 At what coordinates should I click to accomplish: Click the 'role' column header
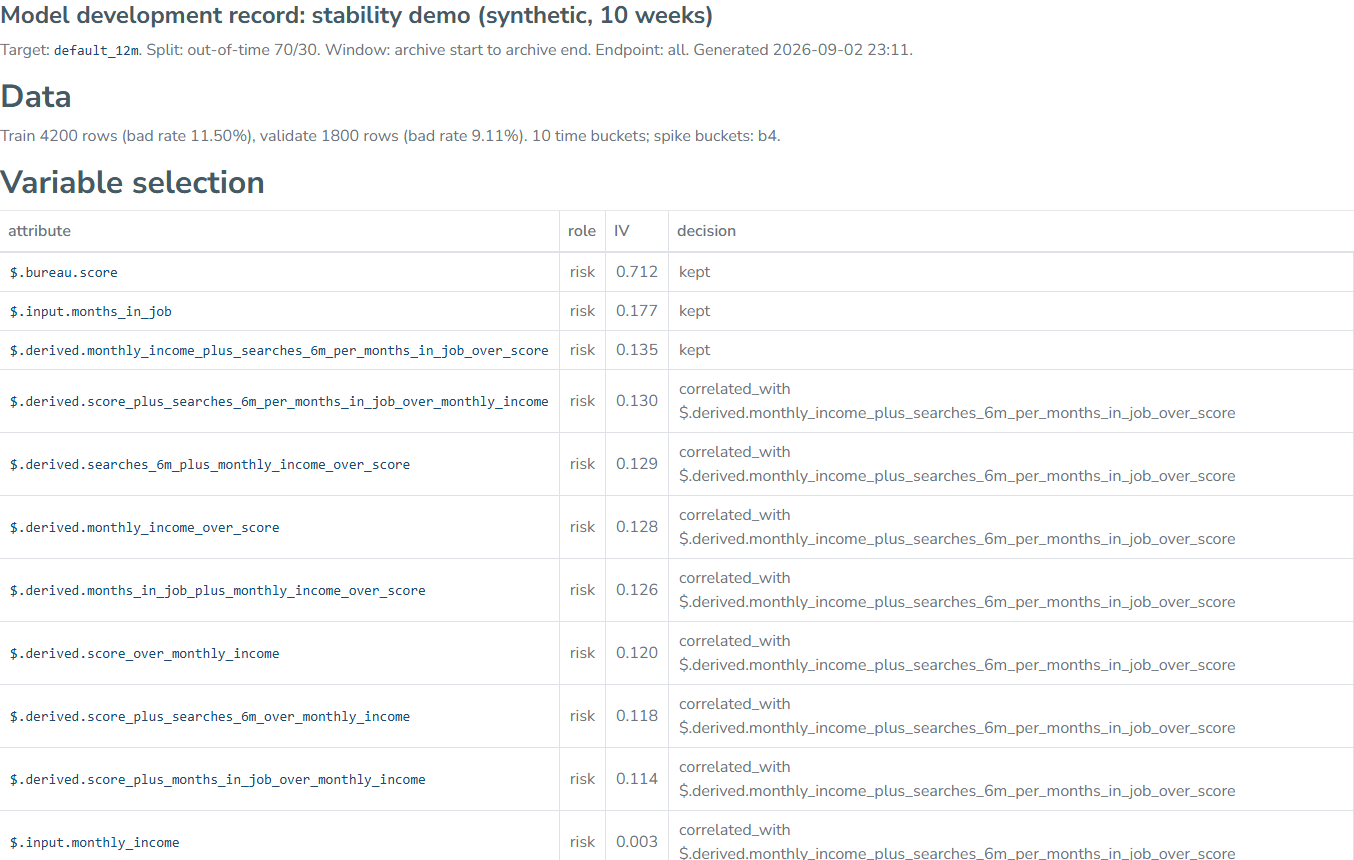coord(582,231)
